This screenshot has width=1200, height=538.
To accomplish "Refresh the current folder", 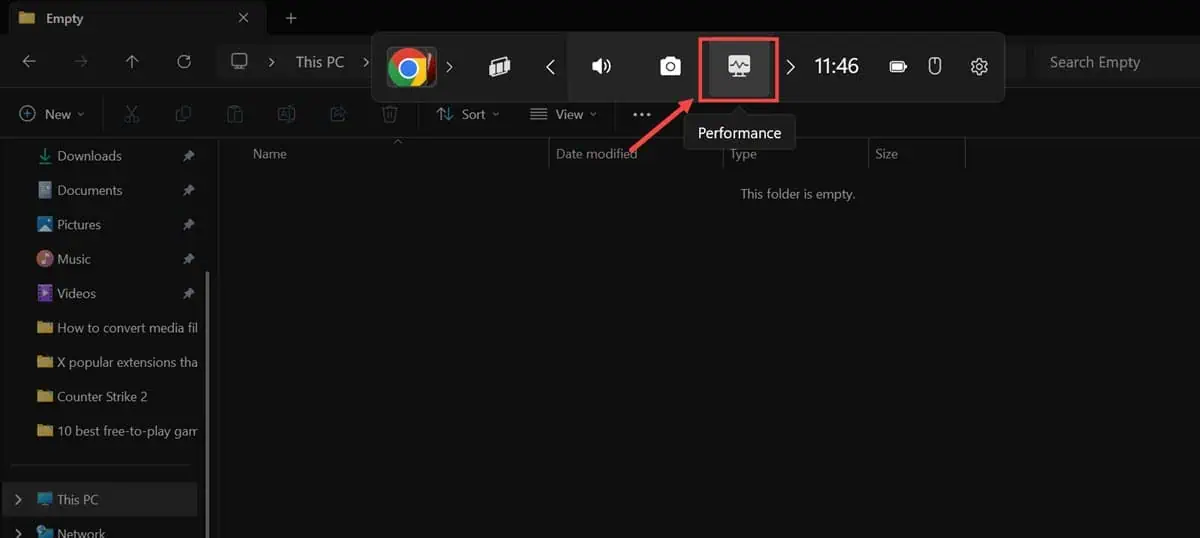I will (x=184, y=62).
